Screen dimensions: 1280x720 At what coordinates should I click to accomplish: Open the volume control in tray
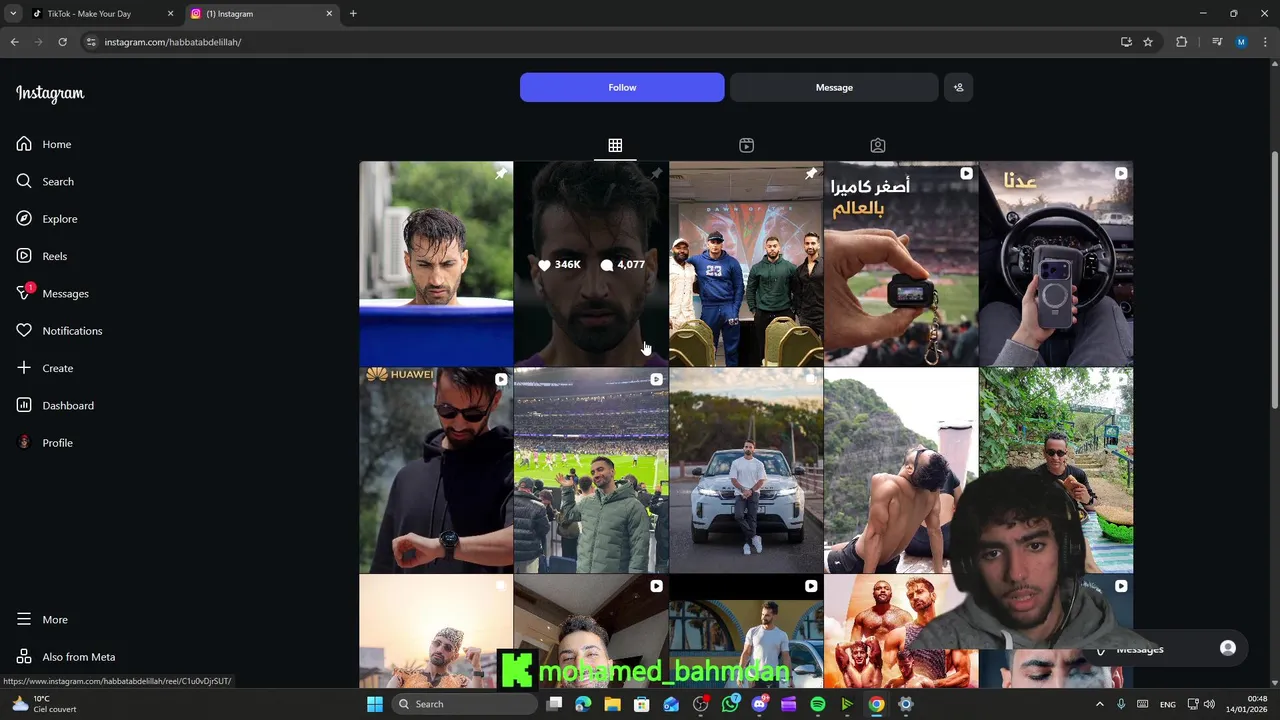(1209, 704)
